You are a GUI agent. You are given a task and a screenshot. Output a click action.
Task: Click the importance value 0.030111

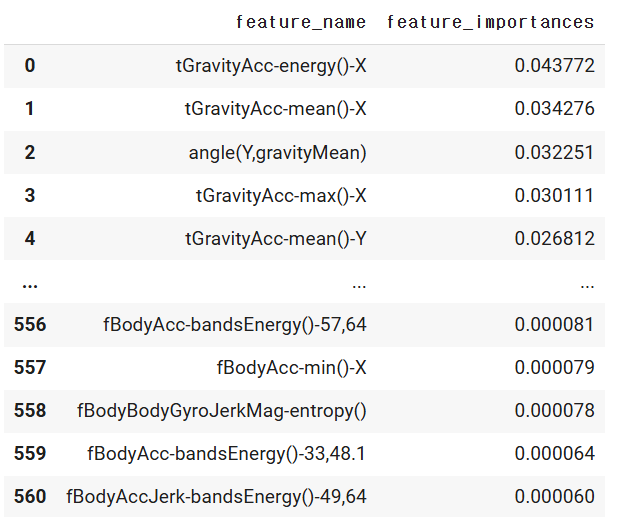click(555, 195)
